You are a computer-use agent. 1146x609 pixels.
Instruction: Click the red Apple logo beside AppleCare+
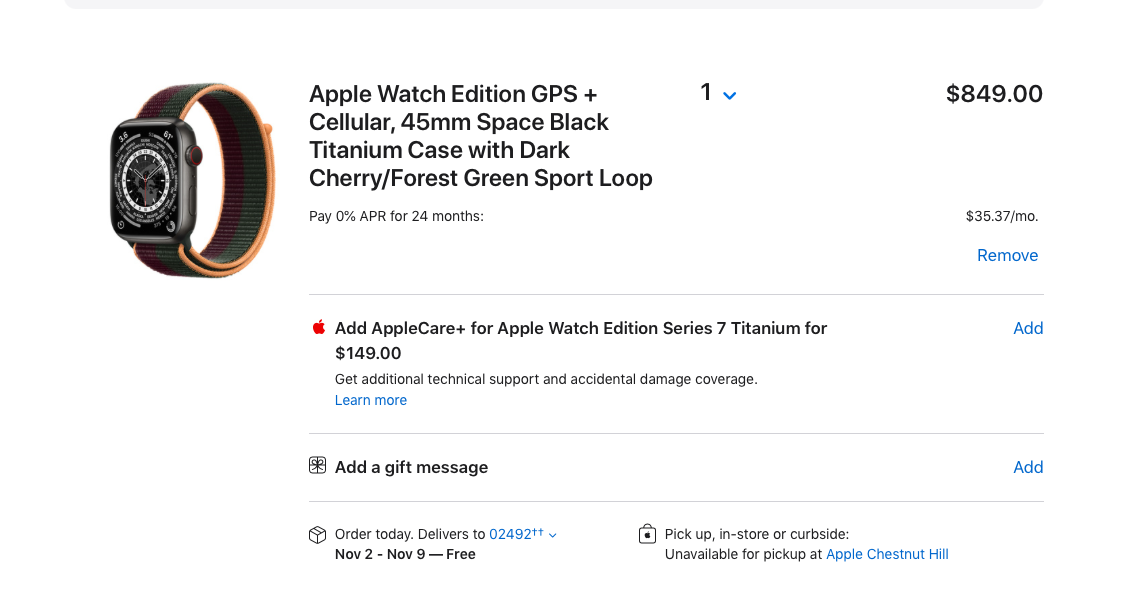pyautogui.click(x=319, y=327)
